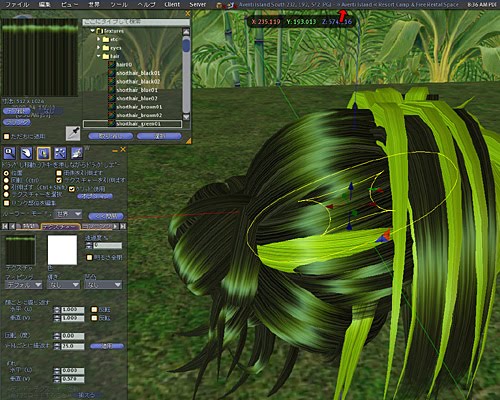Viewport: 500px width, 400px height.
Task: Activate the eyedropper in the texture picker
Action: click(73, 133)
